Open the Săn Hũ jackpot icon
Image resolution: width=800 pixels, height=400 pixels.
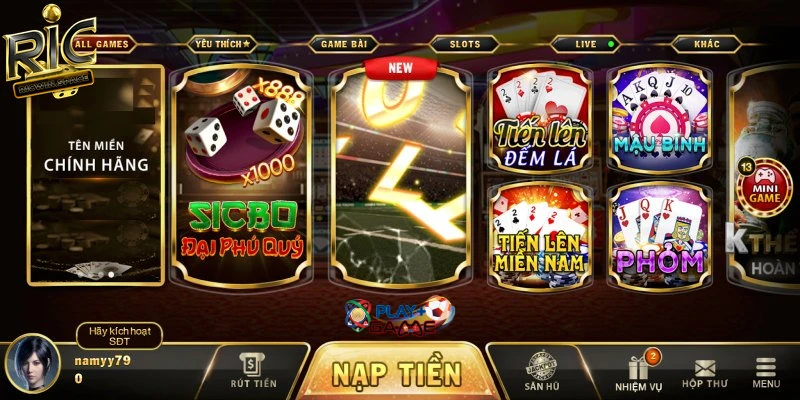tap(541, 370)
